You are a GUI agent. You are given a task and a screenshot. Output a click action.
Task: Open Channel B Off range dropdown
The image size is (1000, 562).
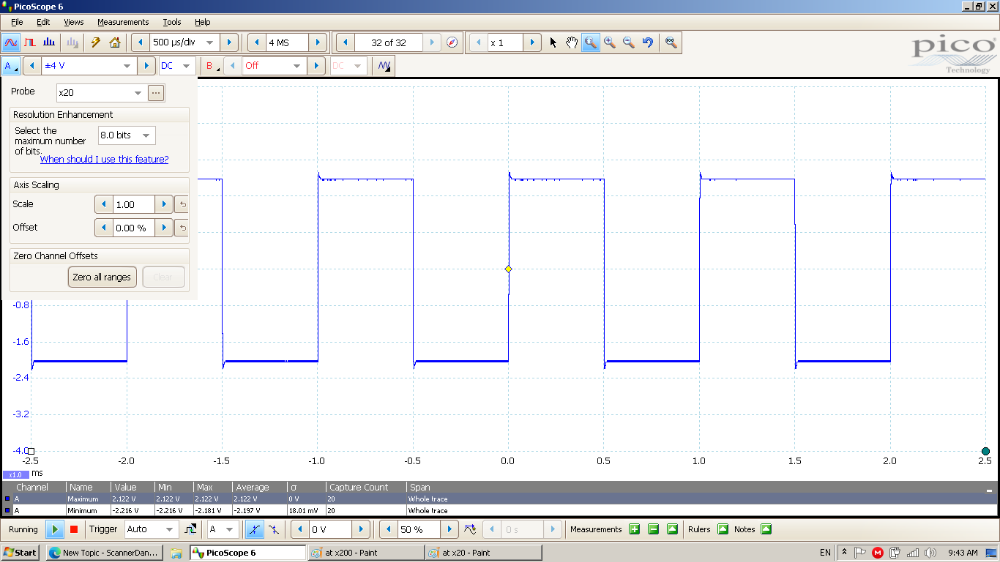[297, 66]
